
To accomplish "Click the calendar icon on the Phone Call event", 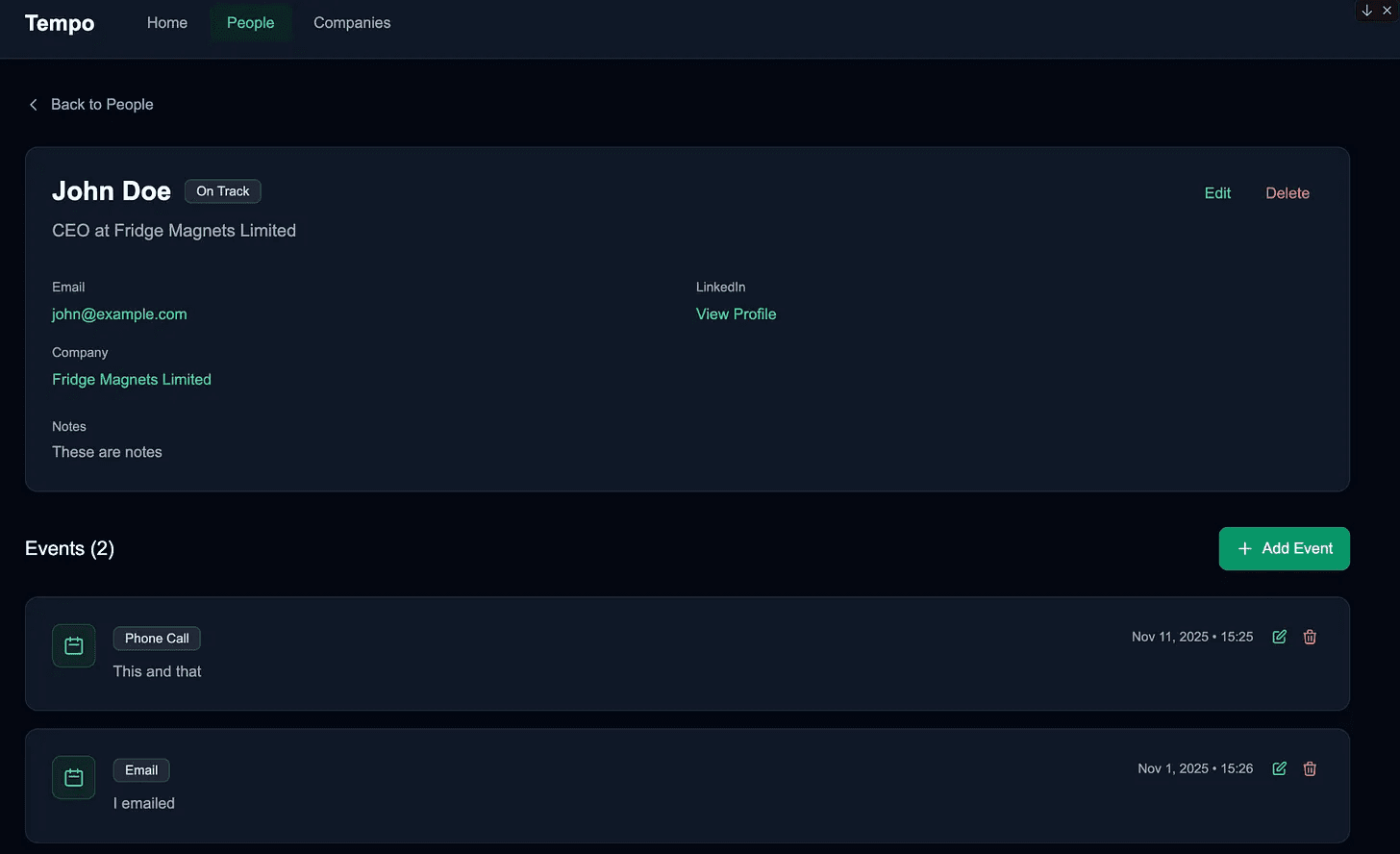I will tap(73, 645).
